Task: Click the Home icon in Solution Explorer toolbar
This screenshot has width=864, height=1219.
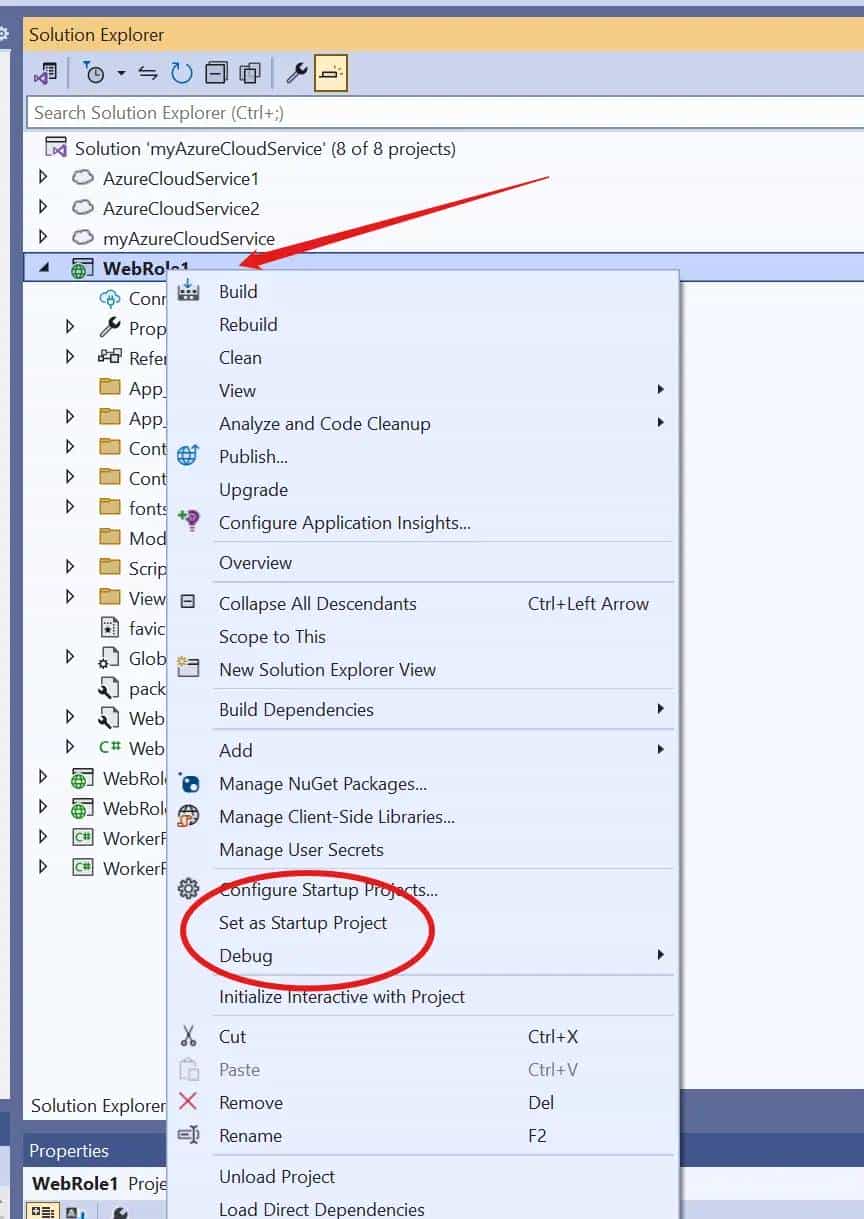Action: pyautogui.click(x=46, y=72)
